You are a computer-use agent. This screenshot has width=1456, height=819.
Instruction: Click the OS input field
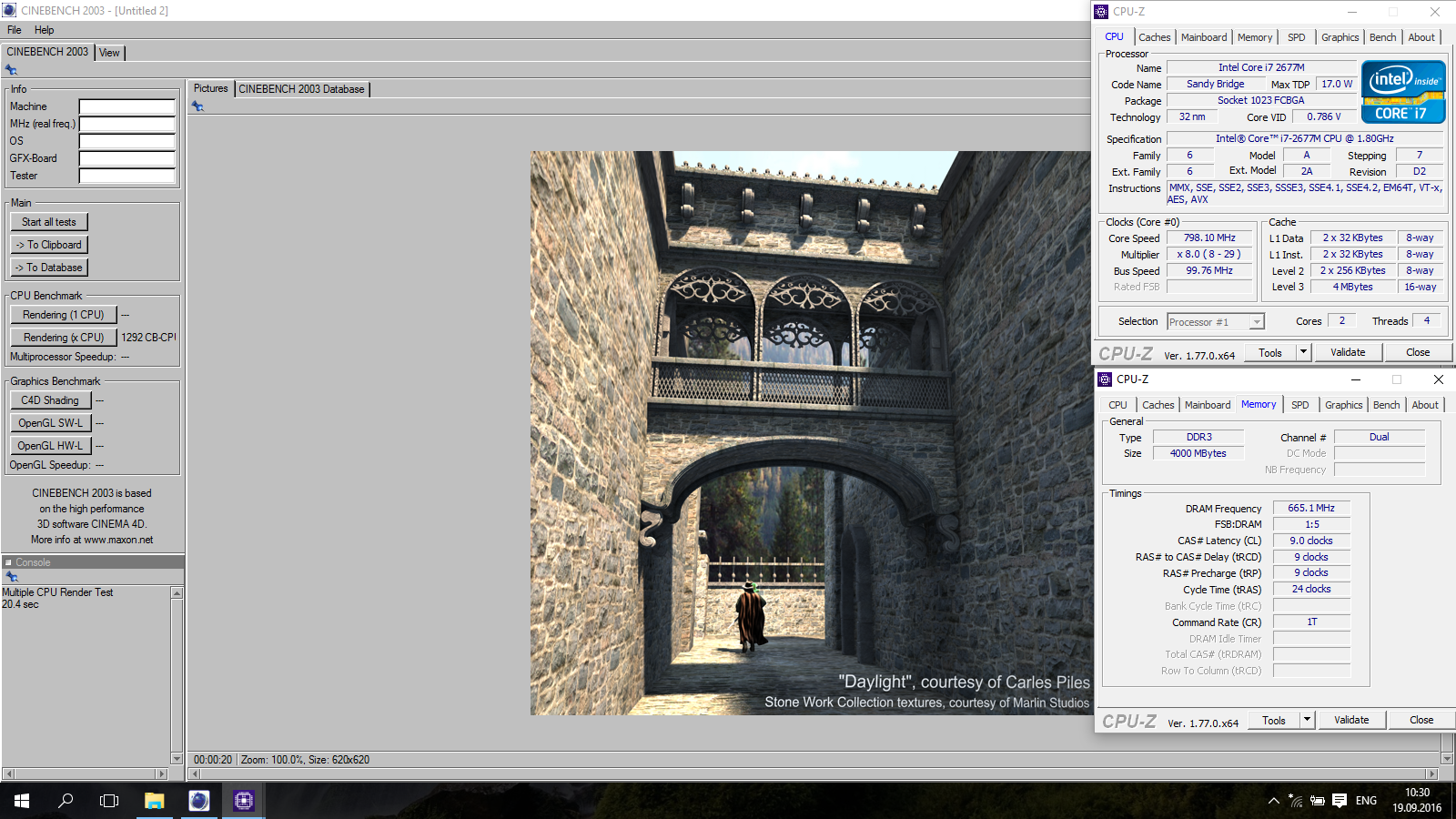(x=126, y=141)
